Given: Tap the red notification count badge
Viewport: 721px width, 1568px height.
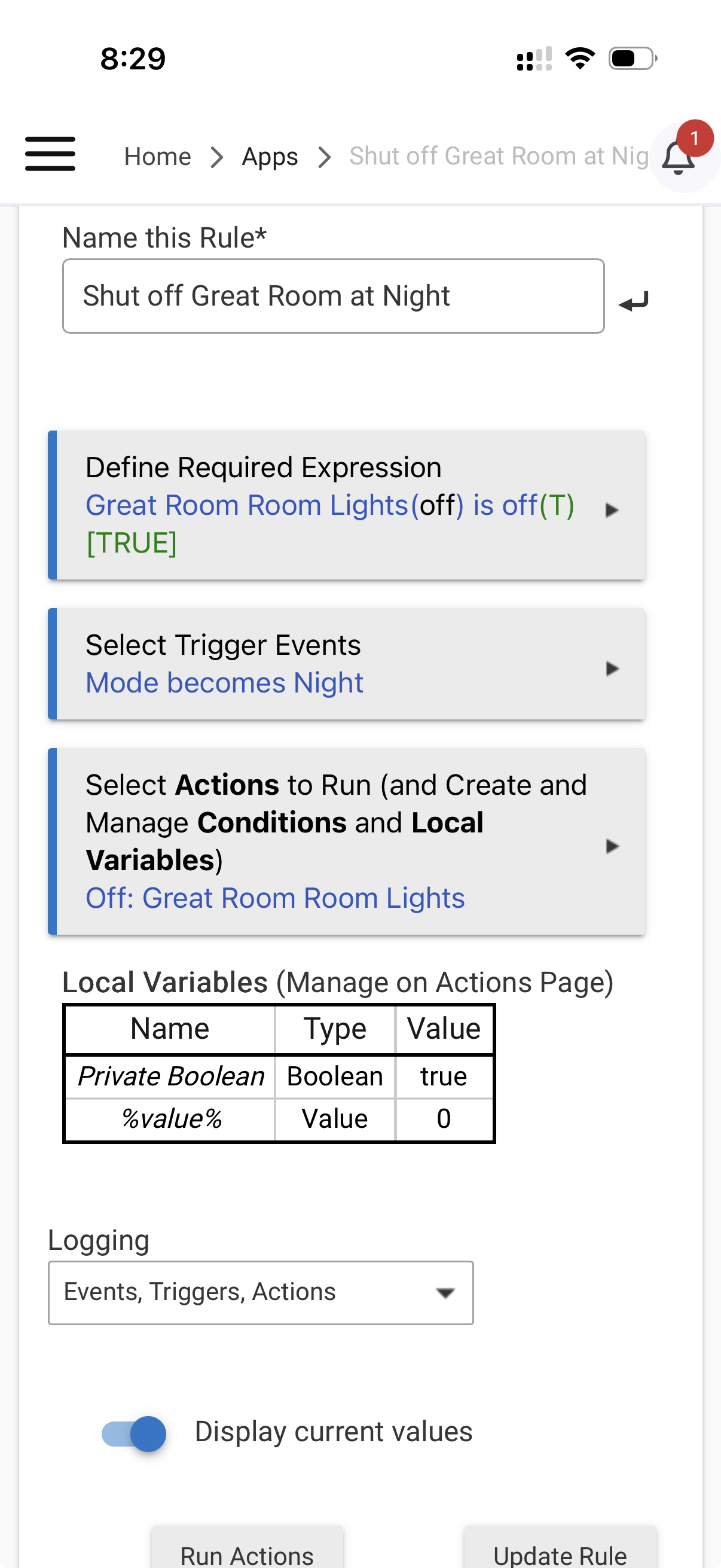Looking at the screenshot, I should tap(694, 138).
